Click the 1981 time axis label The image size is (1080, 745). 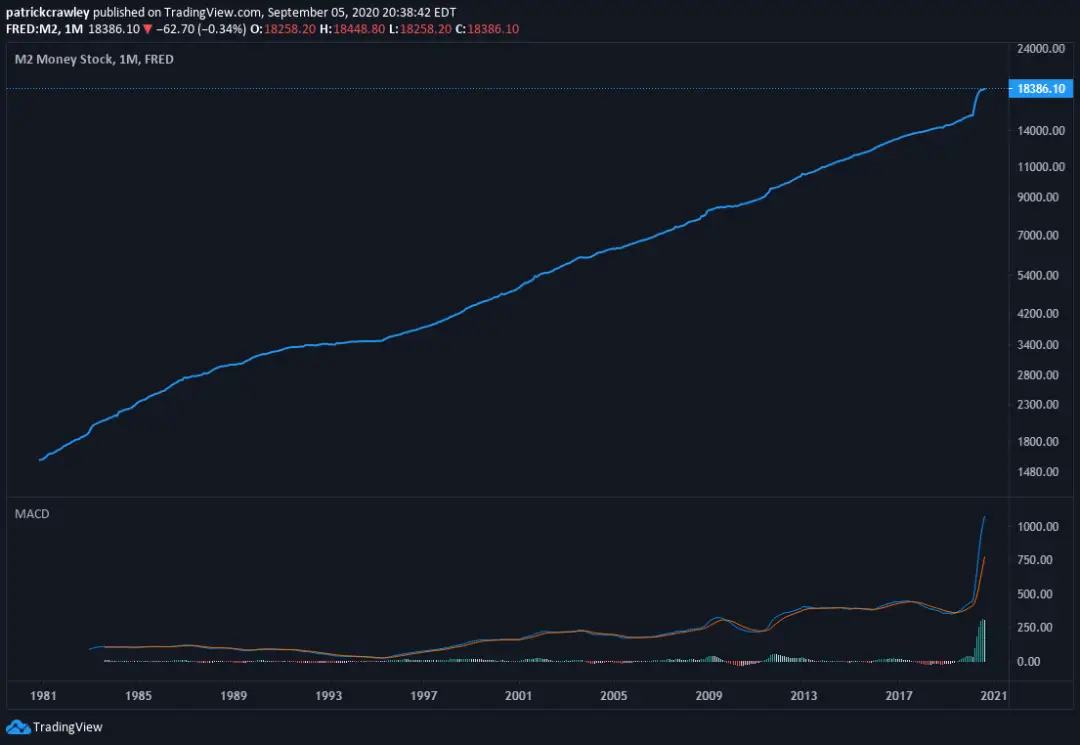(x=43, y=695)
